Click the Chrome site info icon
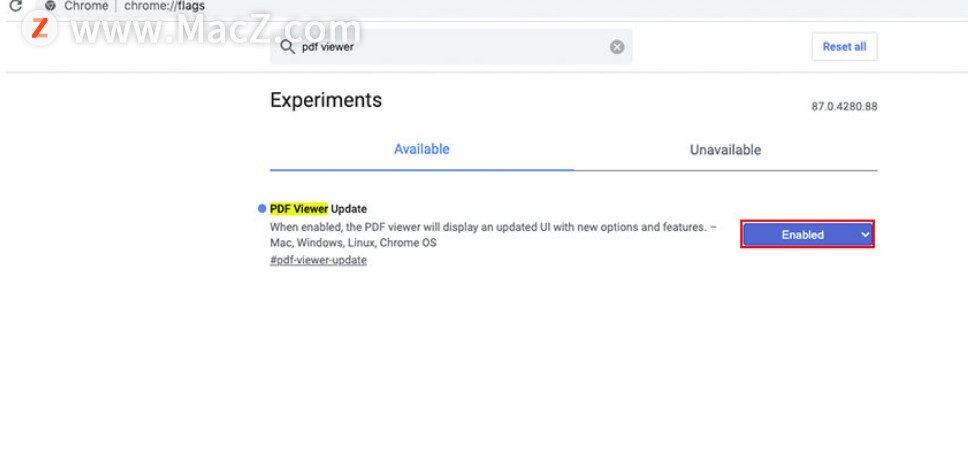This screenshot has width=971, height=468. tap(50, 6)
